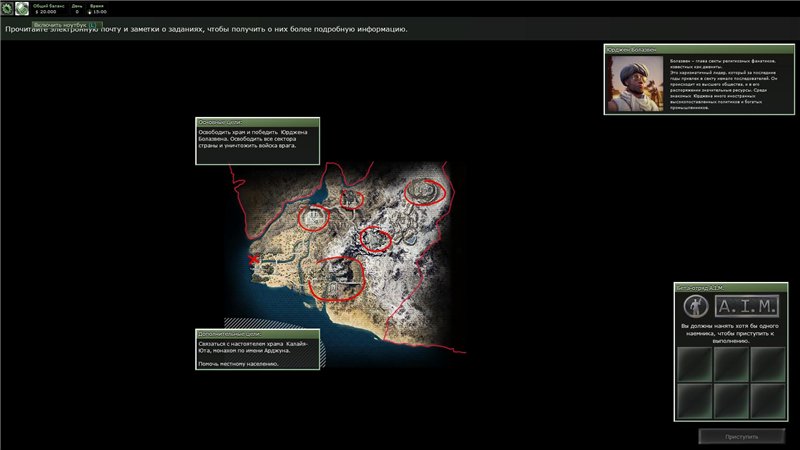800x450 pixels.
Task: Click the Вы должны нанять наемника message
Action: click(730, 333)
